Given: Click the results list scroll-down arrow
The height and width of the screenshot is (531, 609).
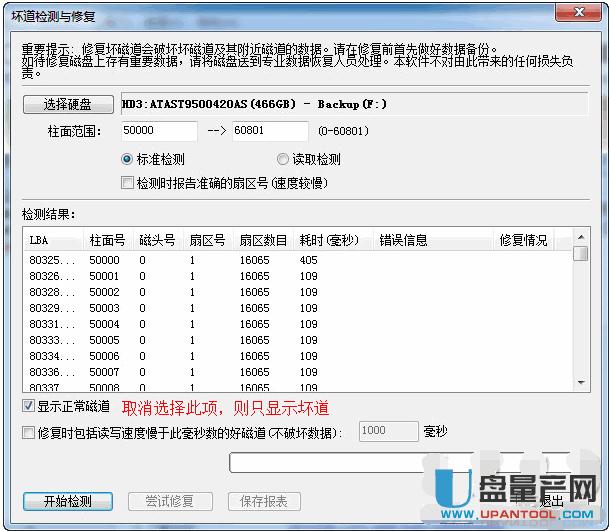Looking at the screenshot, I should click(580, 382).
